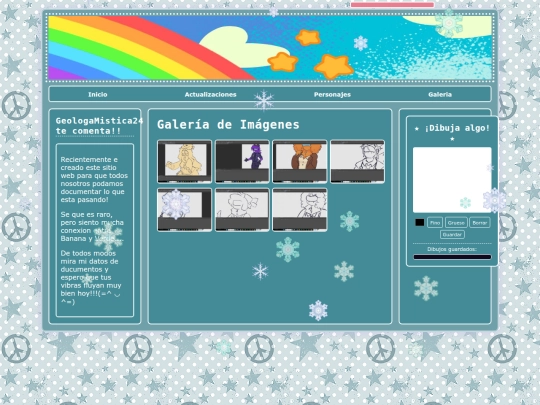Viewport: 540px width, 405px height.
Task: Click the paragraph starting 'De todos modos'
Action: (x=91, y=278)
